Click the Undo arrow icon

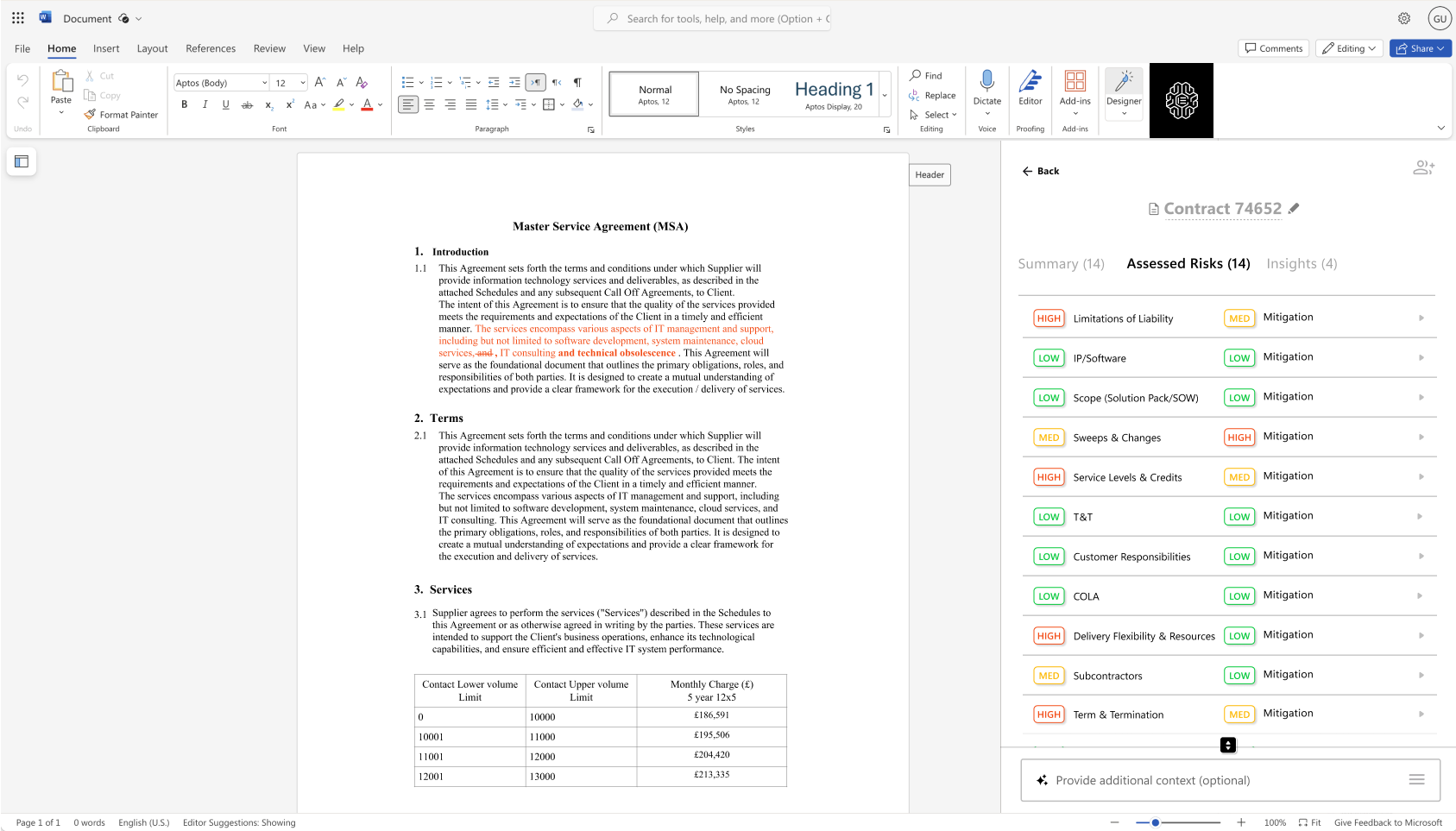(x=23, y=80)
